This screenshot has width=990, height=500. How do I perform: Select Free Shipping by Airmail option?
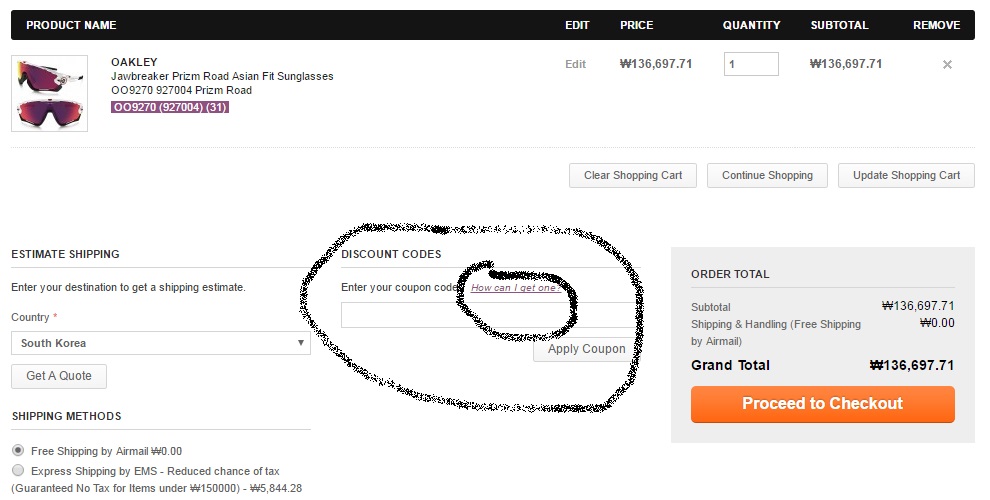[x=18, y=451]
